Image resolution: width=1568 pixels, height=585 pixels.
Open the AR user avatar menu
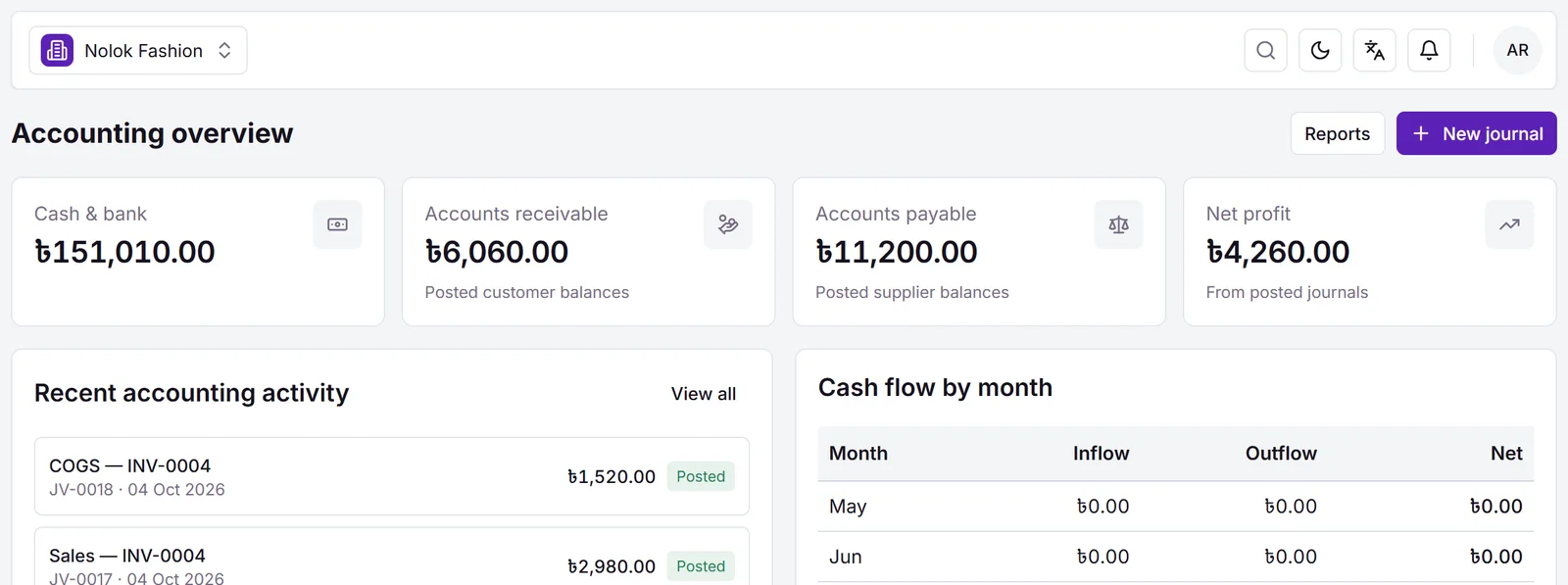(x=1518, y=50)
